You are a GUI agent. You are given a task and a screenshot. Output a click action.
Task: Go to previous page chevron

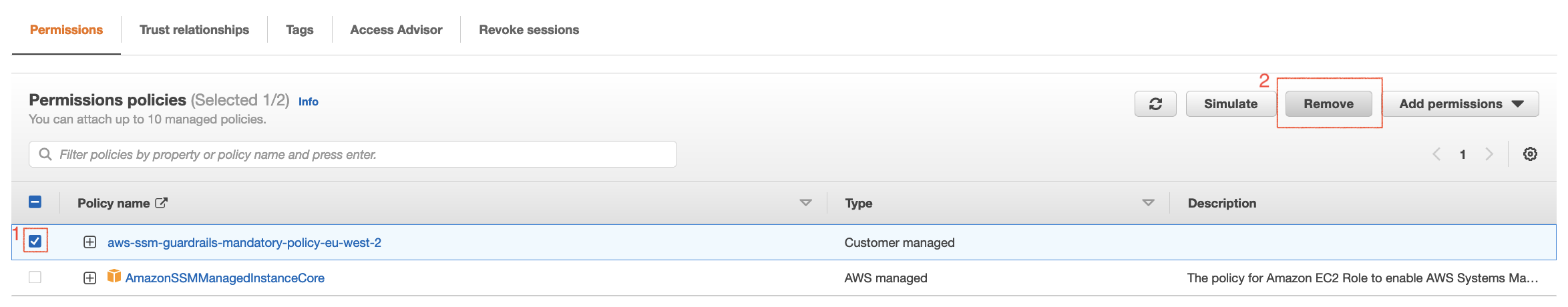click(x=1436, y=154)
